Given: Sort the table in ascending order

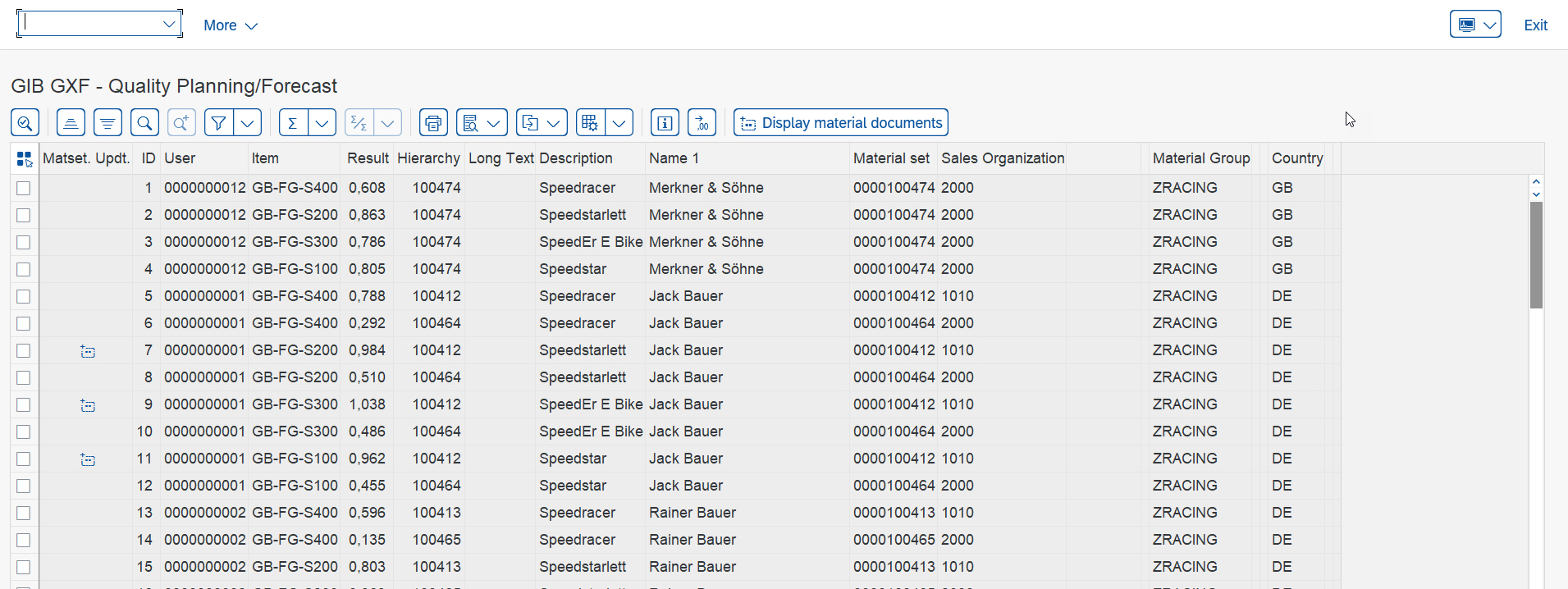Looking at the screenshot, I should pos(71,123).
